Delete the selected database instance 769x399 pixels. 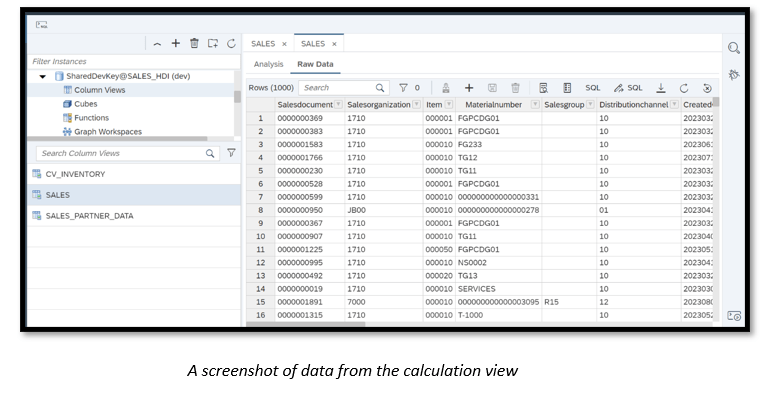click(x=194, y=44)
